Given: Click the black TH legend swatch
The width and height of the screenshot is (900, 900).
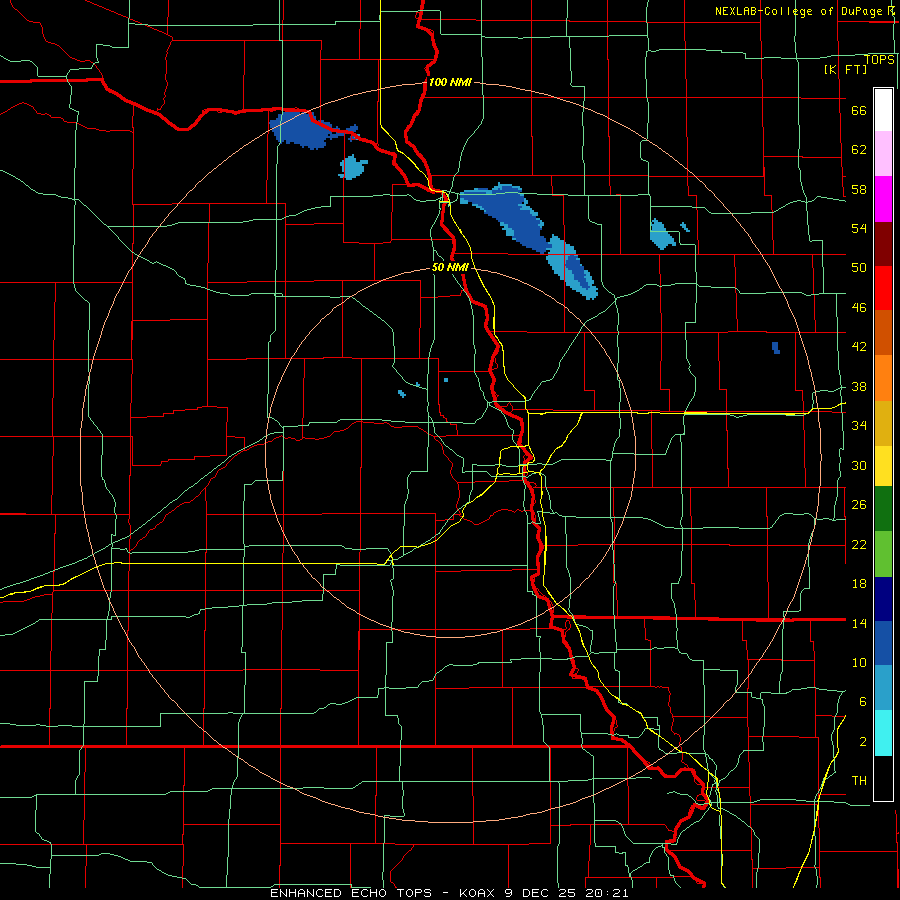Looking at the screenshot, I should point(883,778).
